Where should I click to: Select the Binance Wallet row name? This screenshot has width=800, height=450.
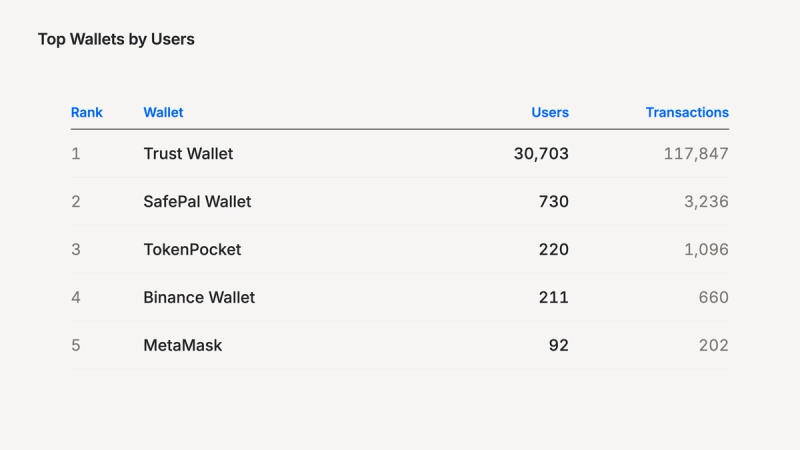[199, 297]
